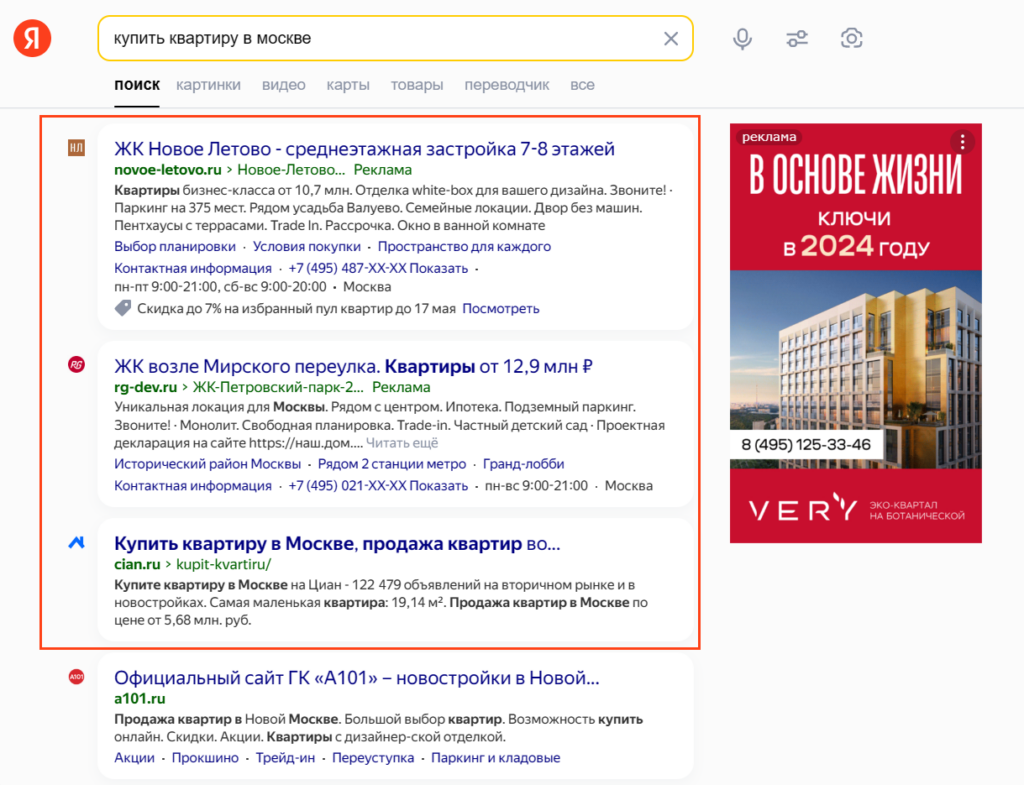
Task: Click VERY эко-квартал logo on banner
Action: coord(856,509)
